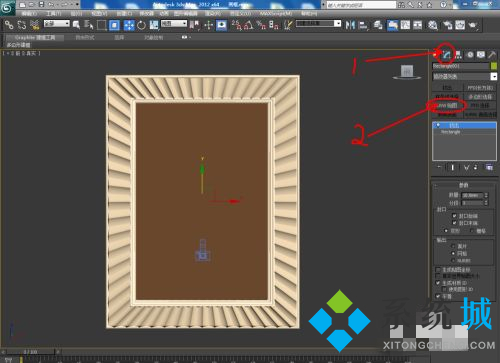Toggle modifier visibility bulb in stack
Viewport: 500px width, 363px height.
click(x=438, y=126)
